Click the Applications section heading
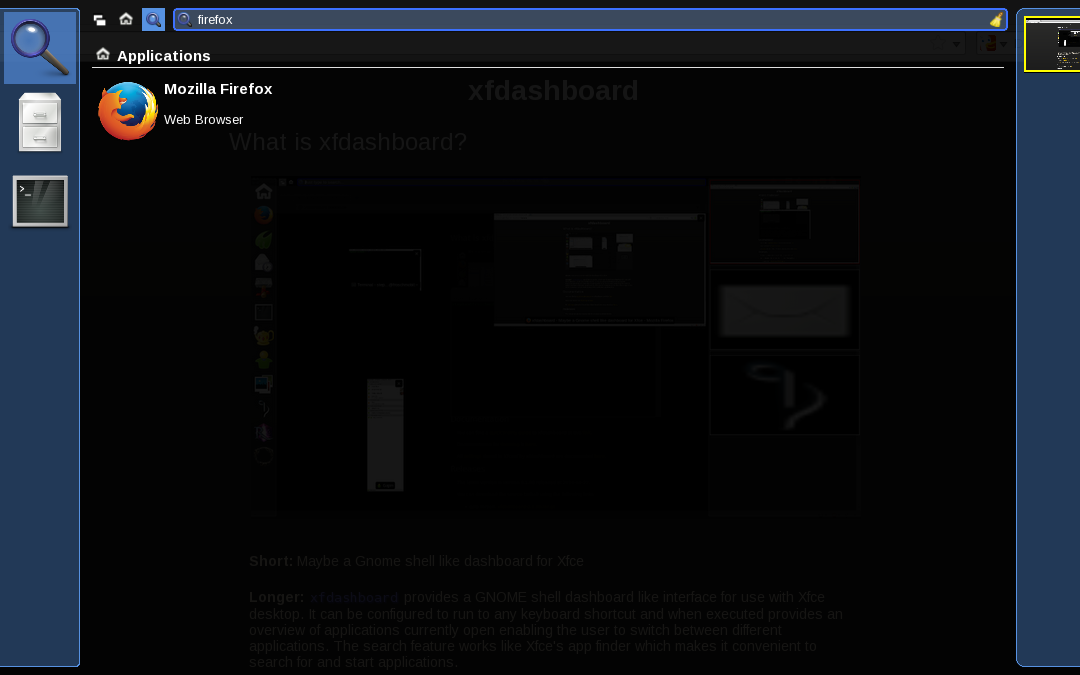 click(x=163, y=56)
